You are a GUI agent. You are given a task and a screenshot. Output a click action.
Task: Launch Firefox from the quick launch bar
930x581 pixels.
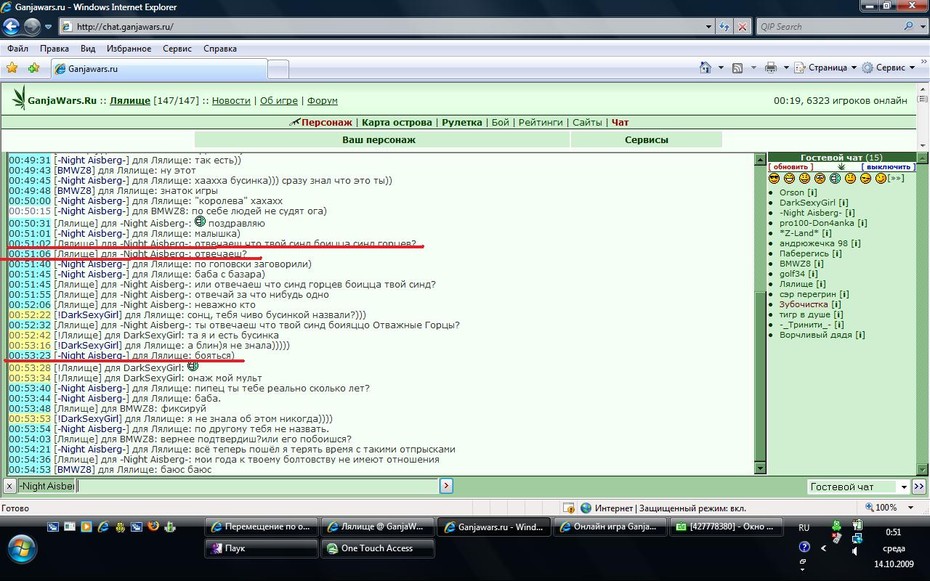(153, 526)
